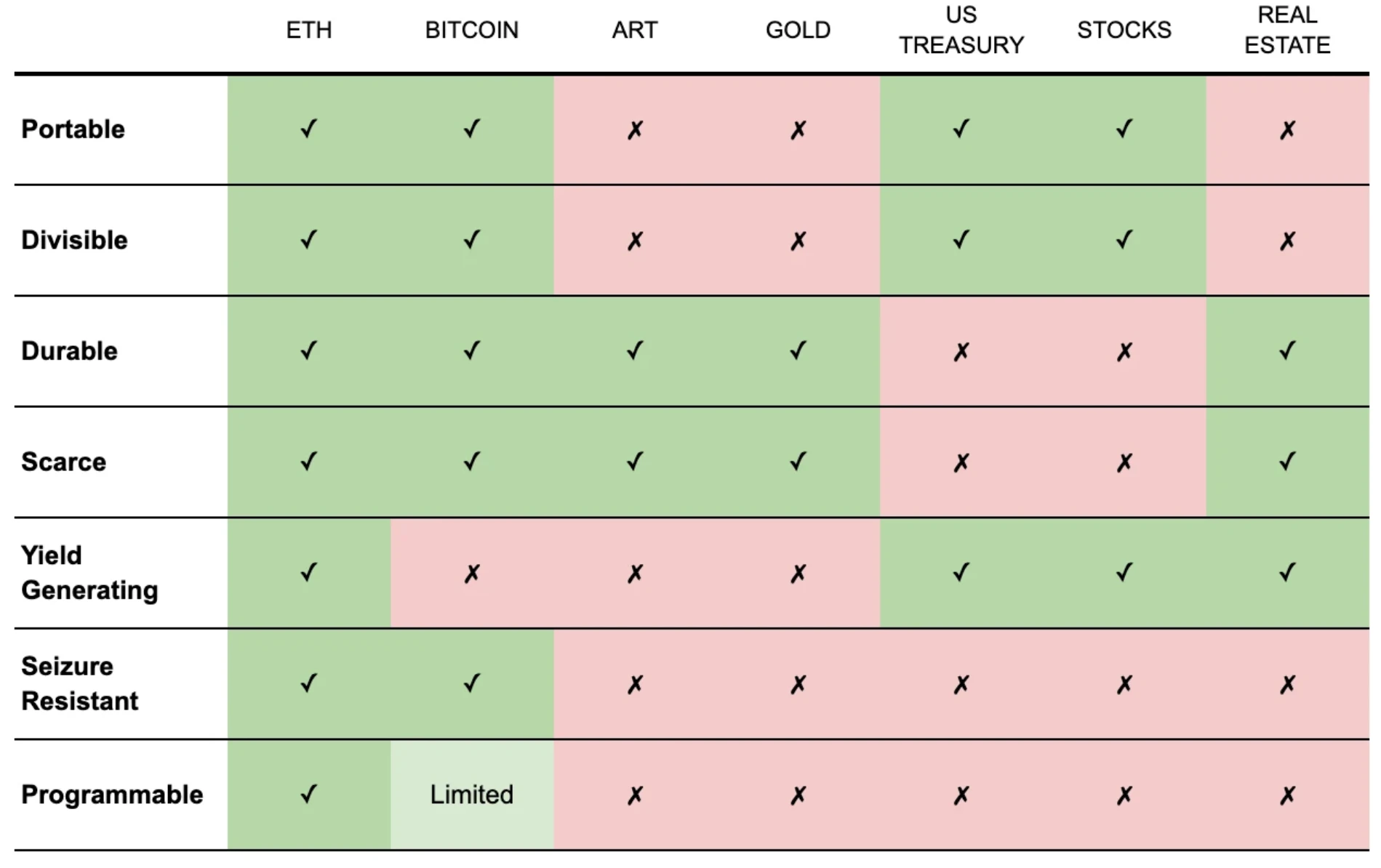Click the Art Divisible cross mark
1381x868 pixels.
pyautogui.click(x=635, y=241)
